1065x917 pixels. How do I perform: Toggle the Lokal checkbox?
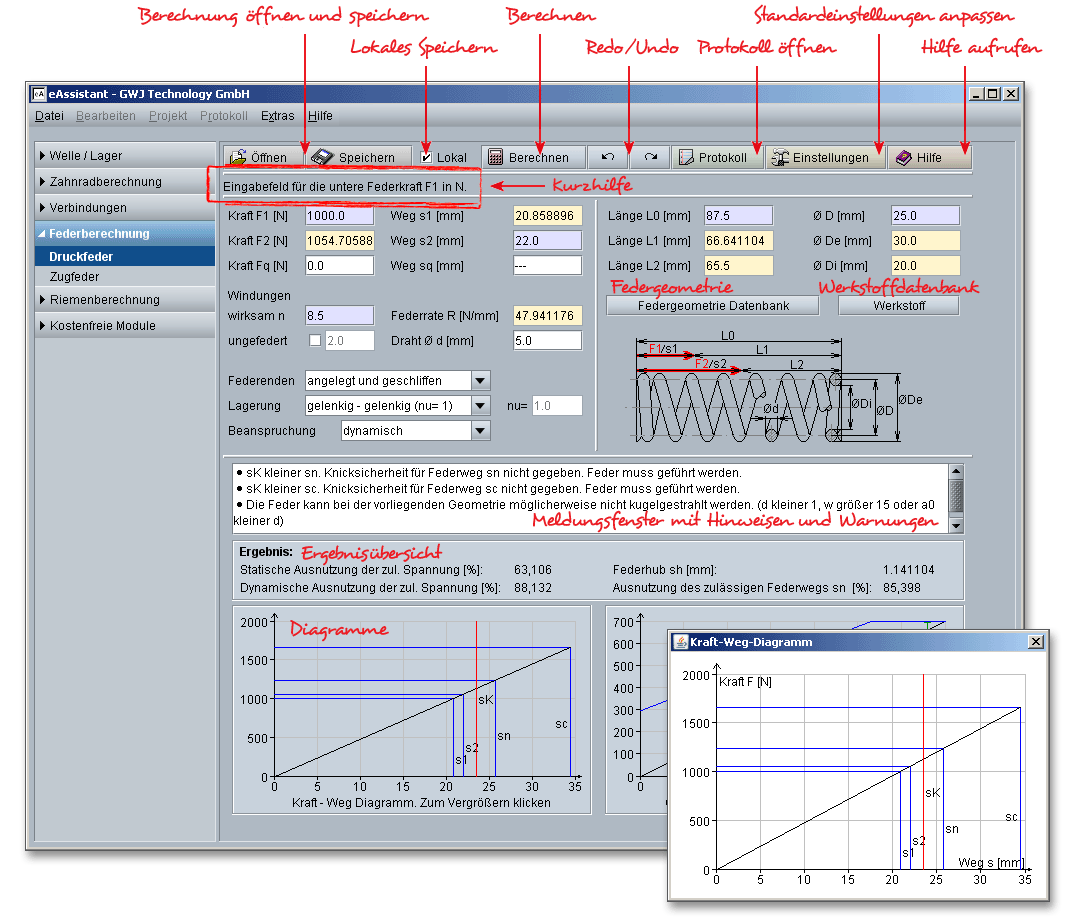point(427,158)
